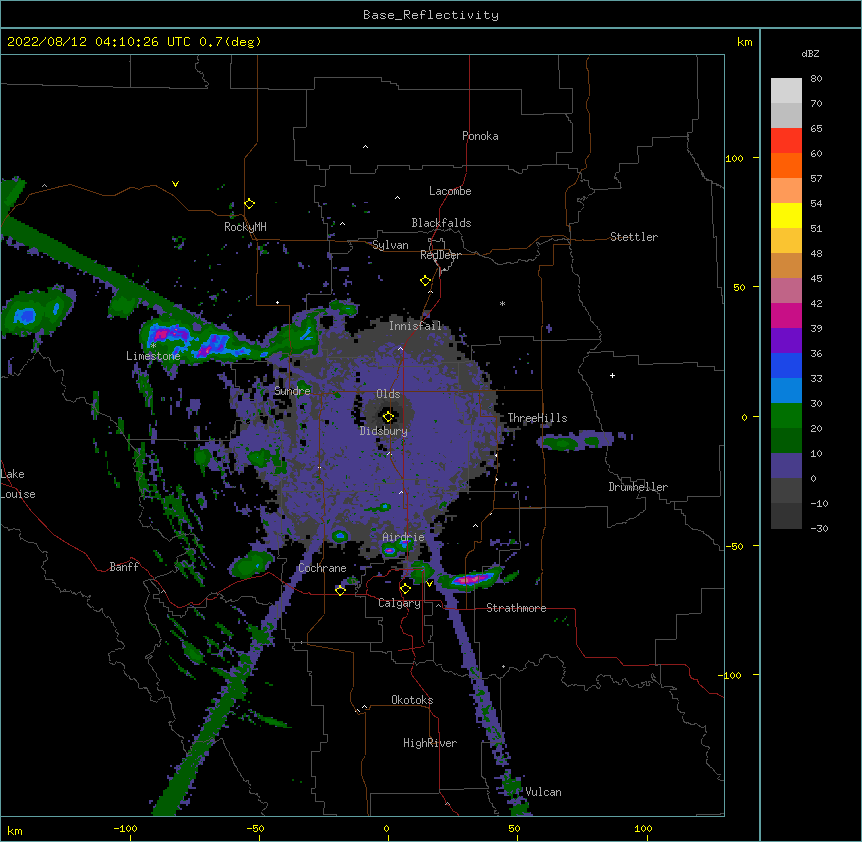862x842 pixels.
Task: Click the Calgary city label
Action: pyautogui.click(x=399, y=603)
